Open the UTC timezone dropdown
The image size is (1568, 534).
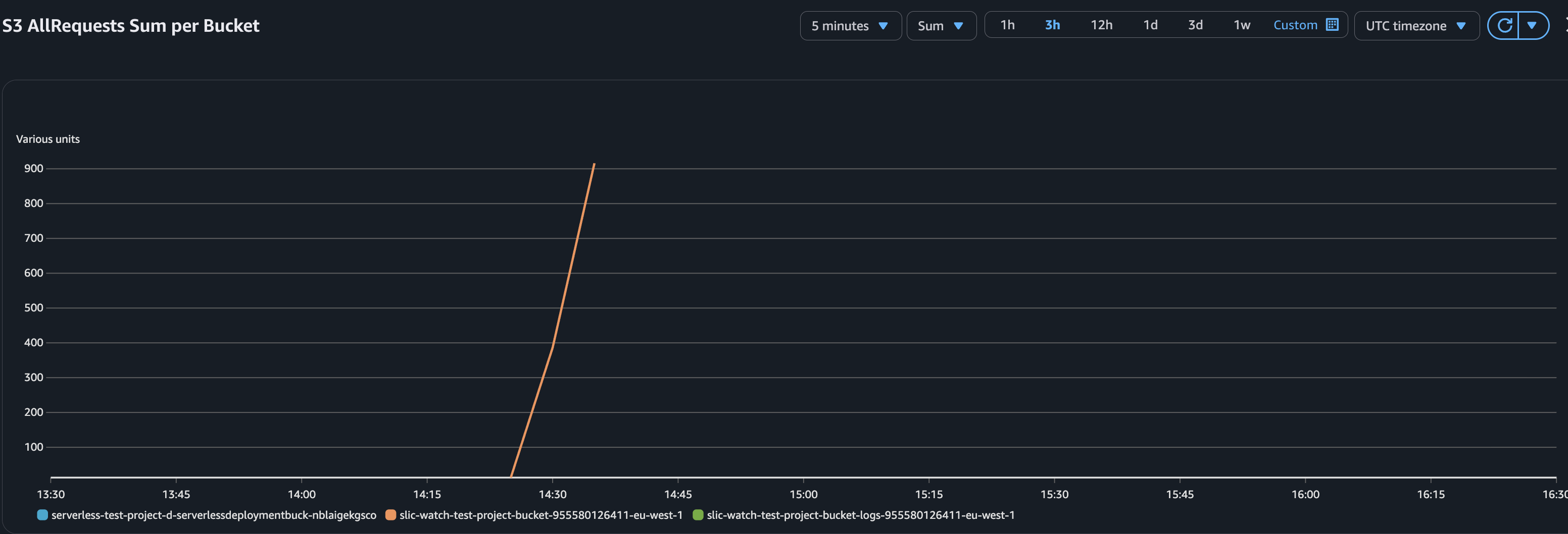coord(1416,26)
